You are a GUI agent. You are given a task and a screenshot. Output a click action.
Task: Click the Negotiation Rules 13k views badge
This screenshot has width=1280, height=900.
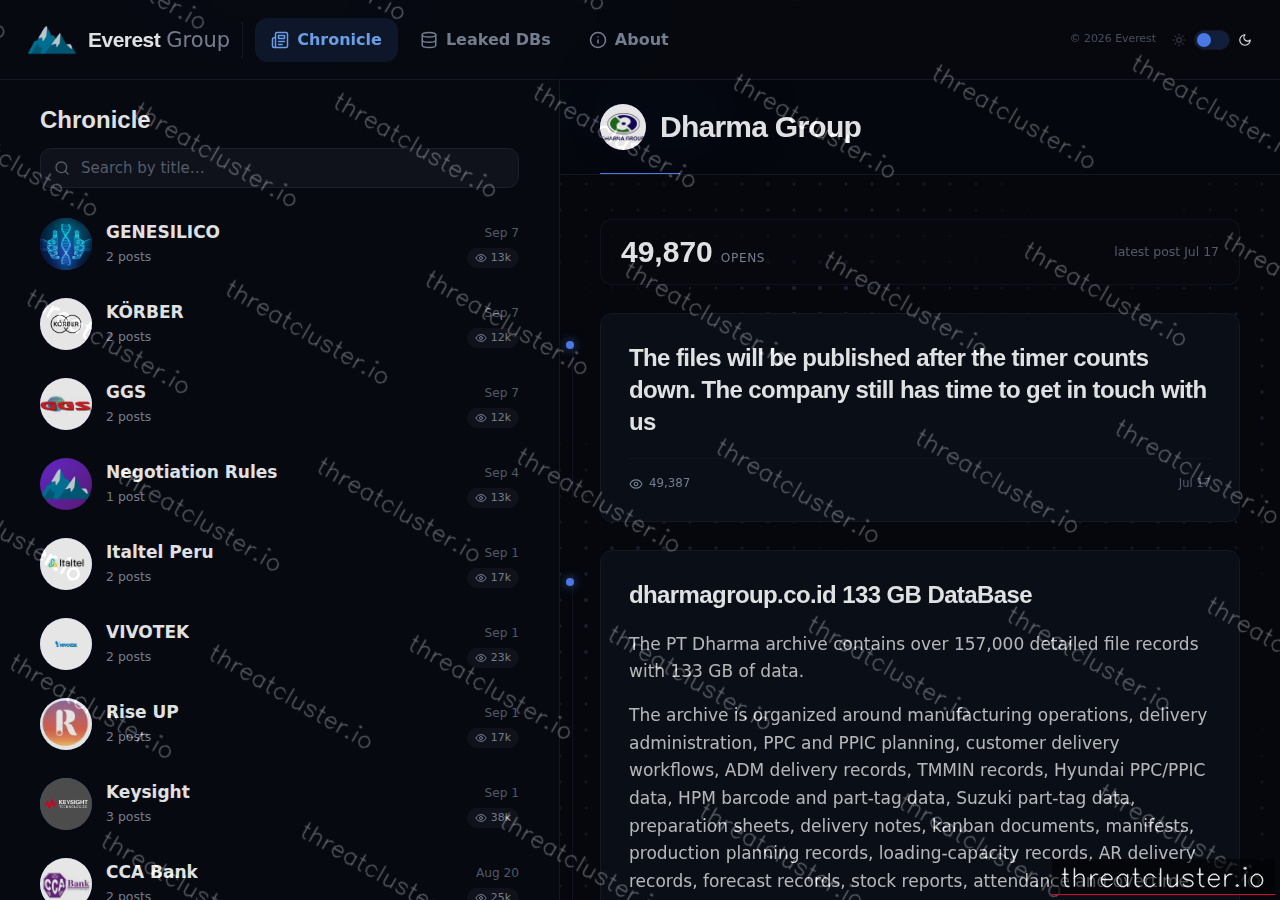(x=493, y=498)
